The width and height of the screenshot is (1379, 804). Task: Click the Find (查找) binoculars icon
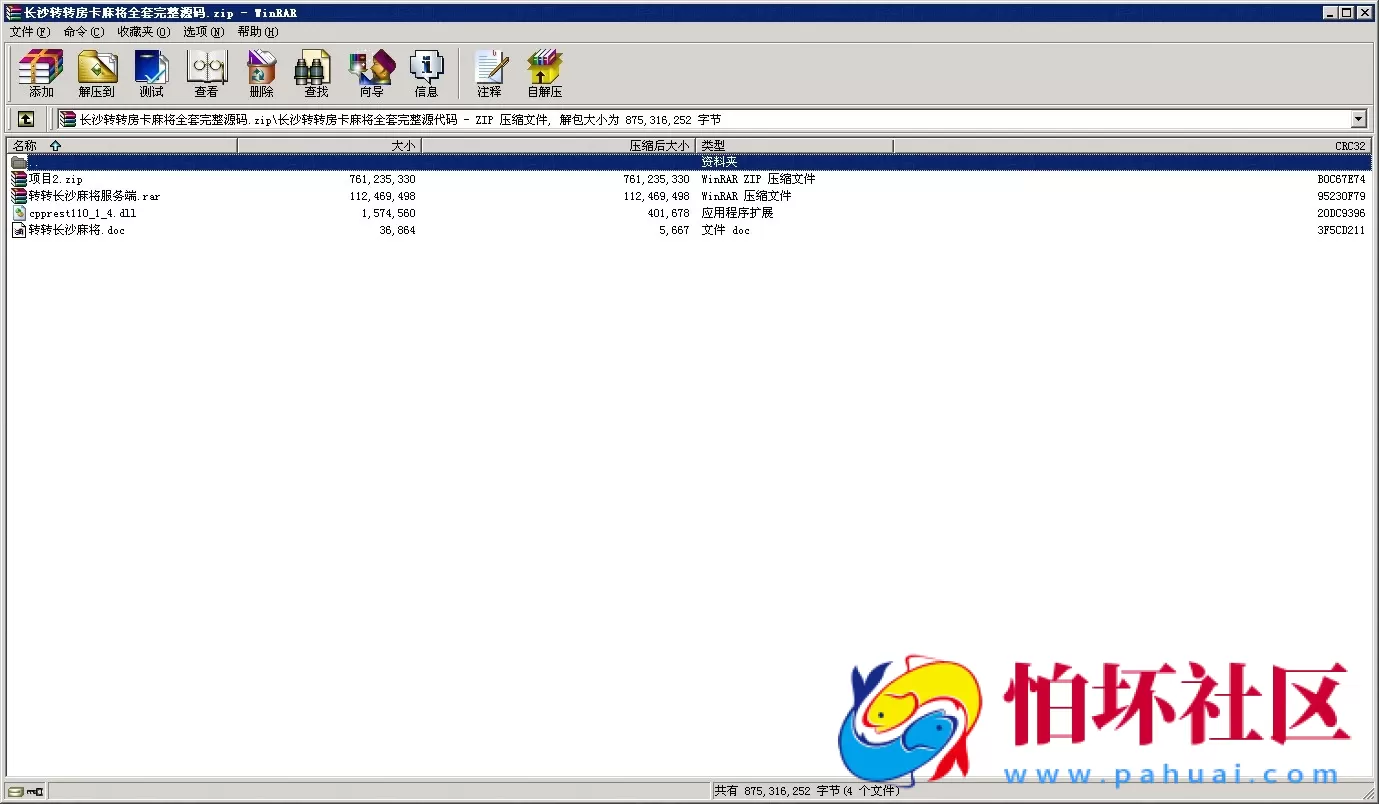[316, 74]
